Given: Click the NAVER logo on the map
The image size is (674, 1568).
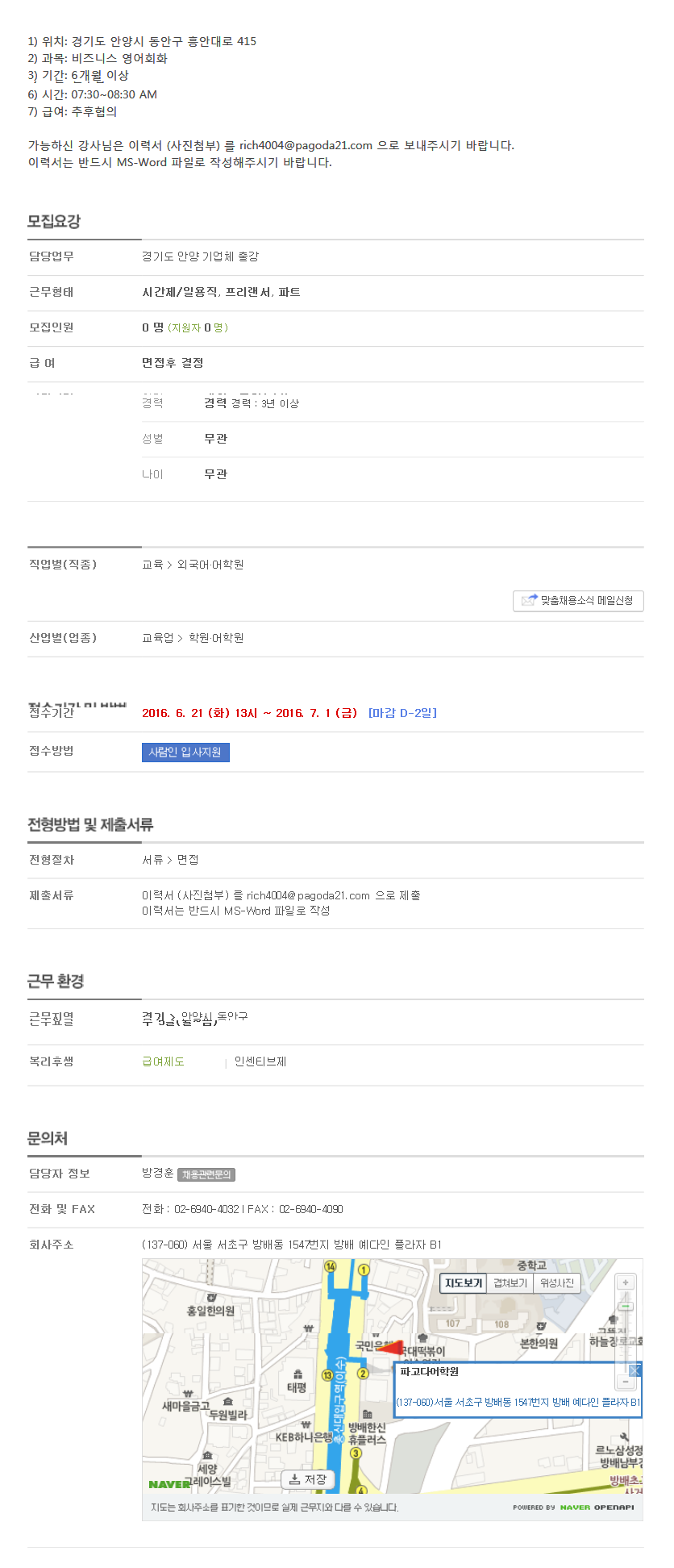Looking at the screenshot, I should [169, 1484].
